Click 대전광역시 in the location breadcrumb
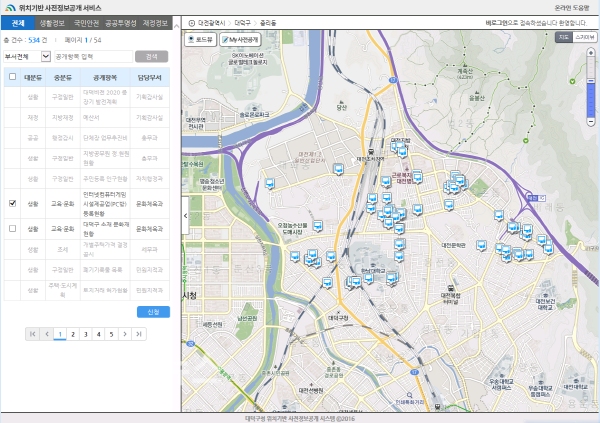This screenshot has height=423, width=600. [212, 21]
